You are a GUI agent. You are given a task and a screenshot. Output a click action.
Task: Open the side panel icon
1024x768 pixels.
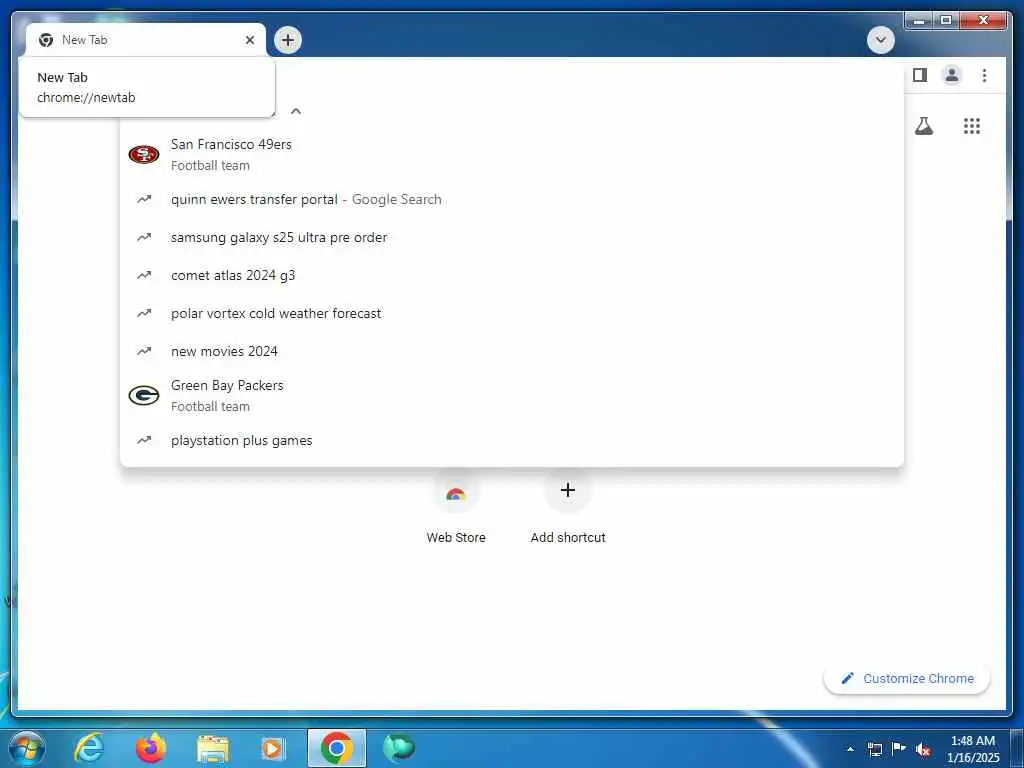[x=920, y=75]
